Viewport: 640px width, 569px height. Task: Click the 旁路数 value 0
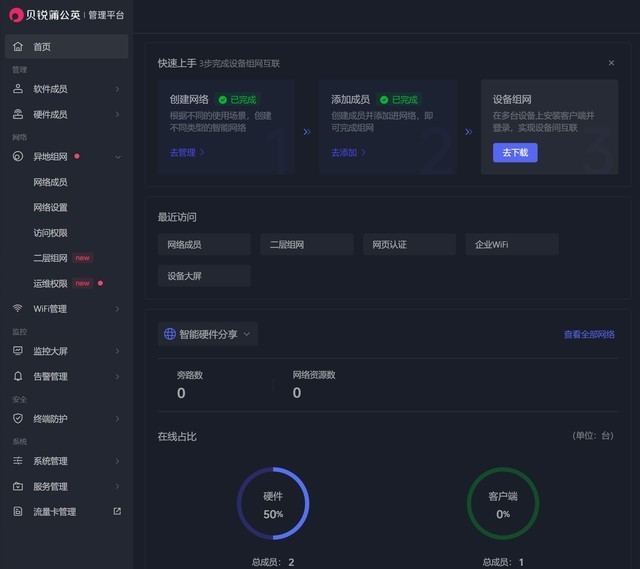[x=181, y=393]
